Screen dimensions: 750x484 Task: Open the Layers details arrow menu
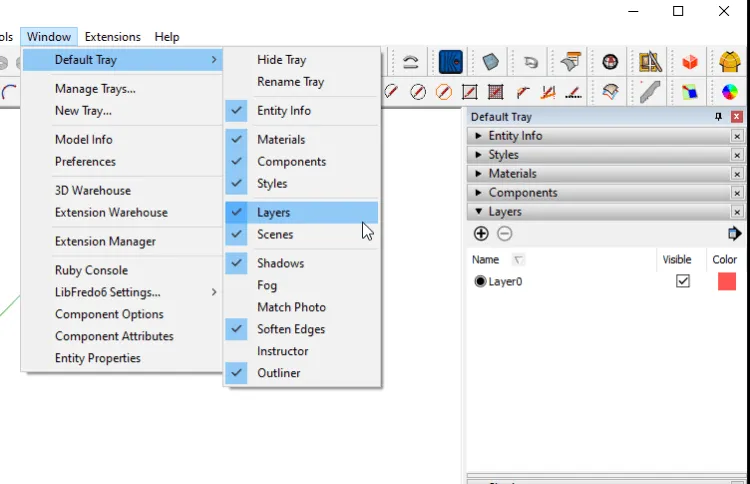[x=734, y=233]
